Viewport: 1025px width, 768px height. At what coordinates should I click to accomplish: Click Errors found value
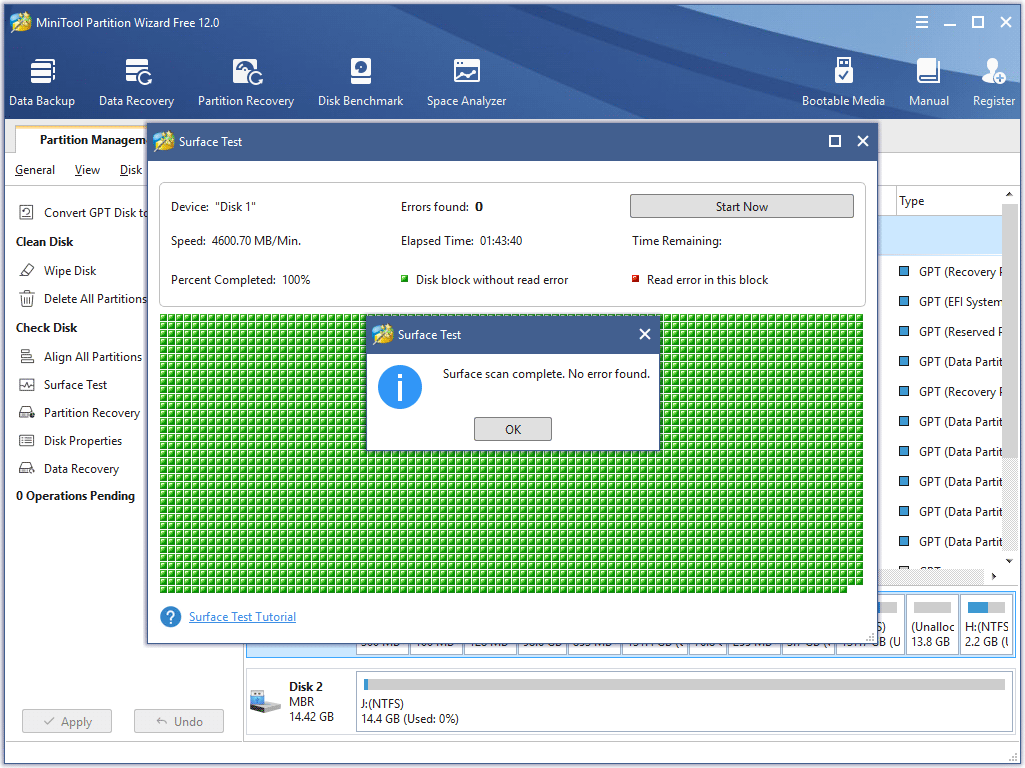pyautogui.click(x=479, y=207)
